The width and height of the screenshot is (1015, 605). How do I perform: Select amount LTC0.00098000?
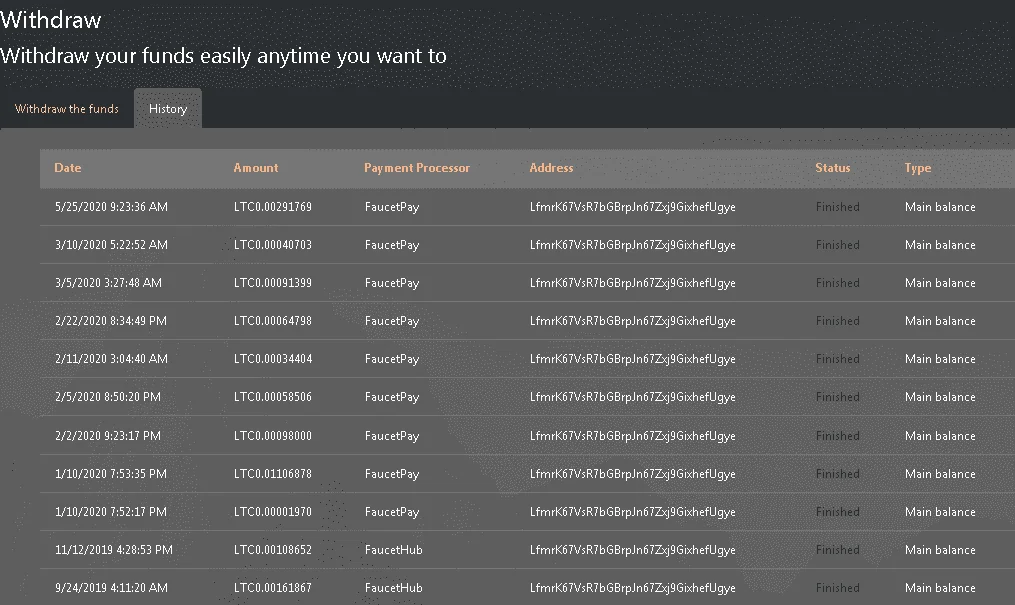pyautogui.click(x=273, y=435)
